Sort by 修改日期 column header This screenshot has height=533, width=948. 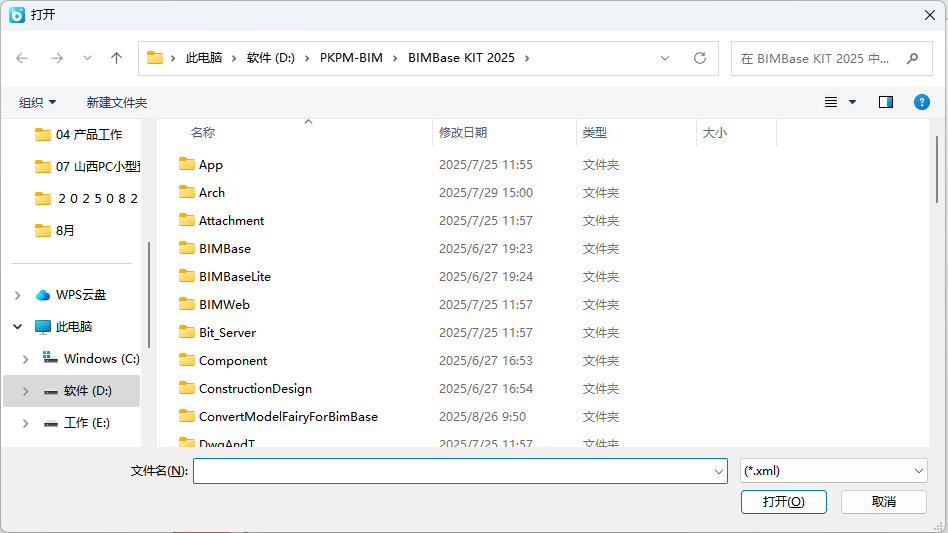coord(463,132)
